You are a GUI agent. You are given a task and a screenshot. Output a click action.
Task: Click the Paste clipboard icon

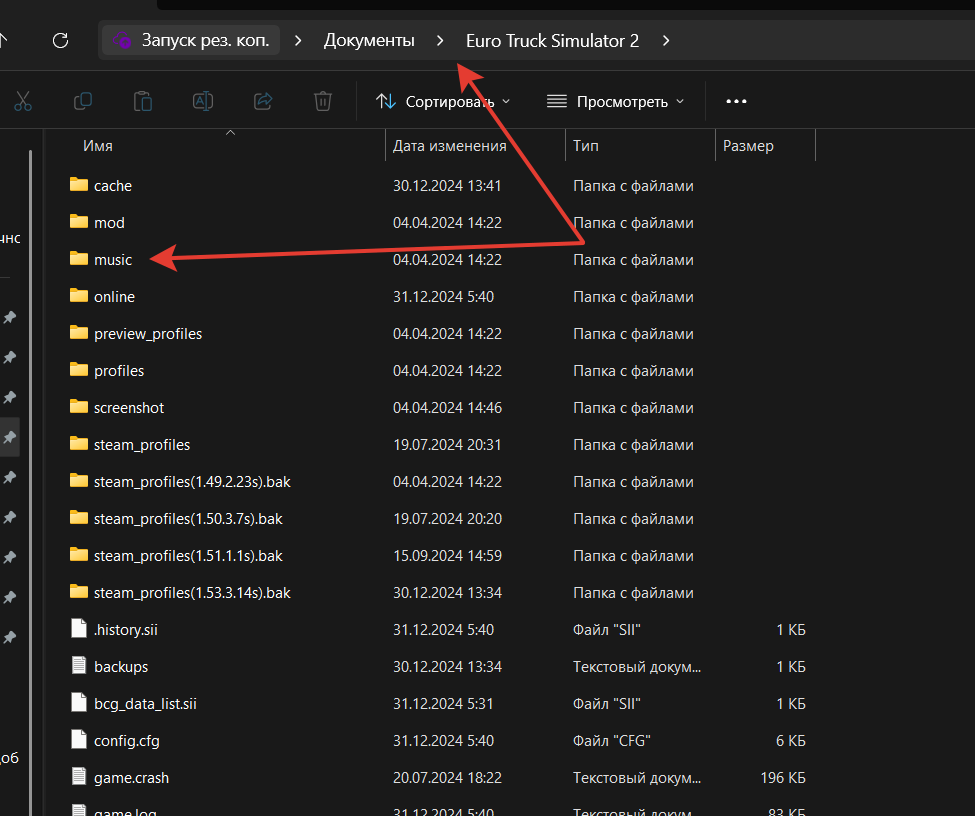tap(143, 101)
